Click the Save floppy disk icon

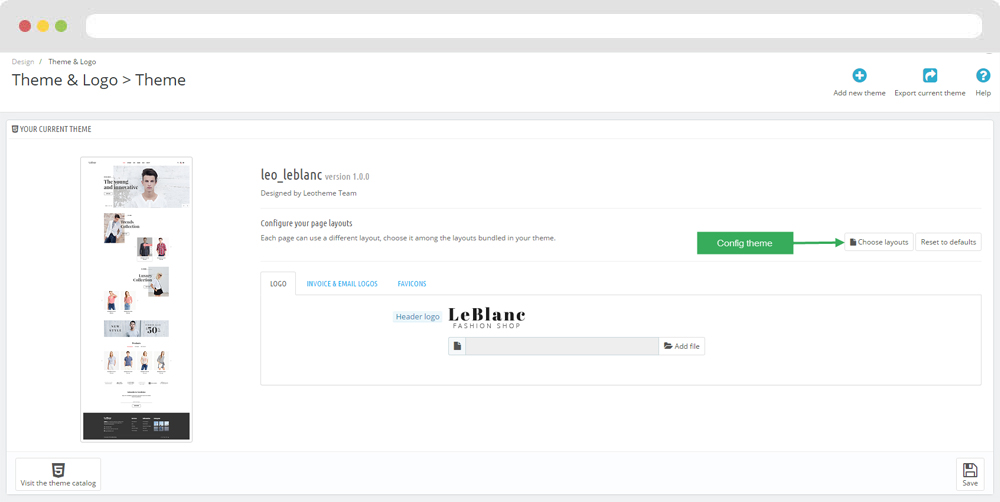pos(969,469)
